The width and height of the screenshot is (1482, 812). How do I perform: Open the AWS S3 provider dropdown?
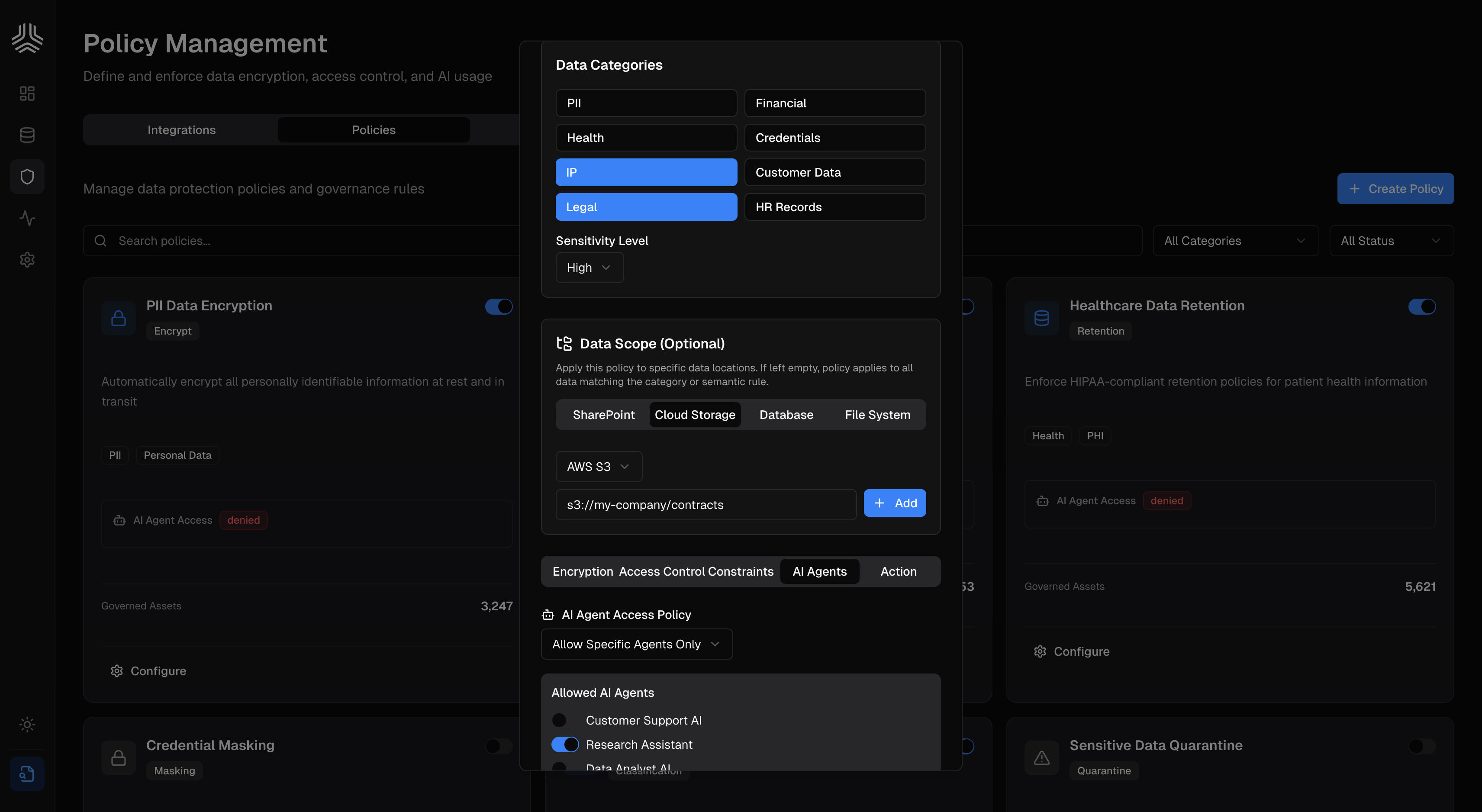coord(598,467)
